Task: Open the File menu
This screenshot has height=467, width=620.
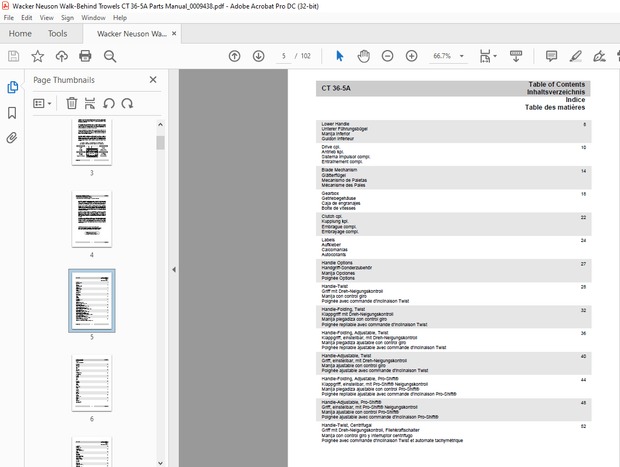Action: tap(9, 18)
